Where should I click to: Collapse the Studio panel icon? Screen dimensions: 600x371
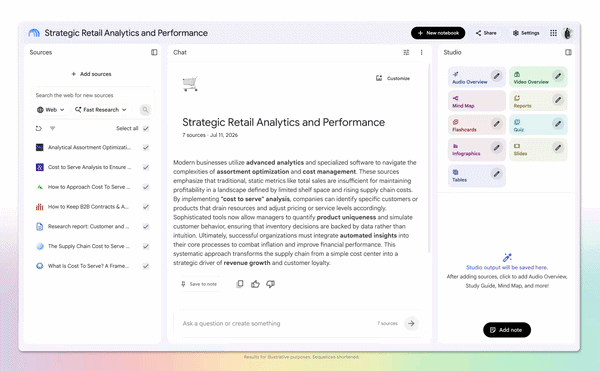tap(568, 52)
